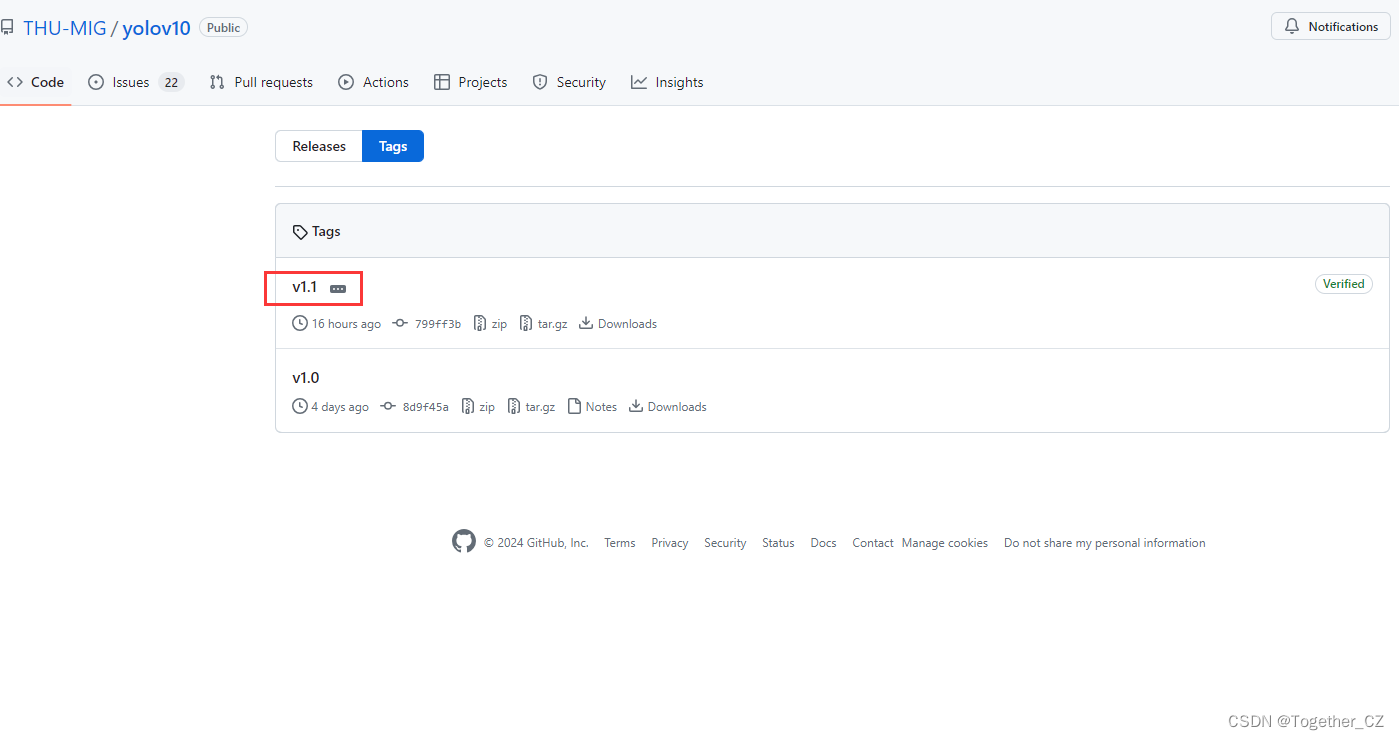
Task: Click the bell icon in Notifications
Action: point(1292,27)
